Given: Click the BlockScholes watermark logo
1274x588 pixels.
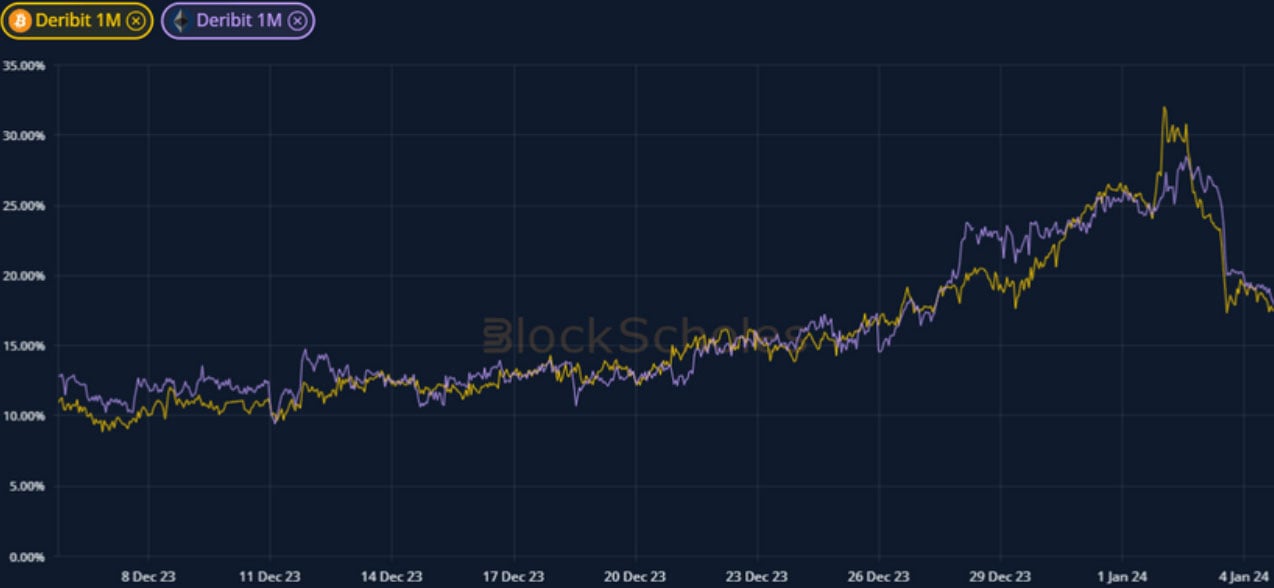Looking at the screenshot, I should pos(640,336).
